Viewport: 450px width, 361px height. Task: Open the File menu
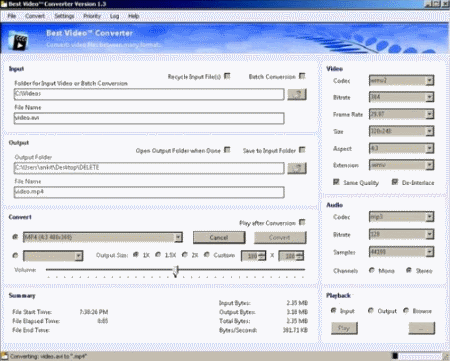tap(12, 16)
